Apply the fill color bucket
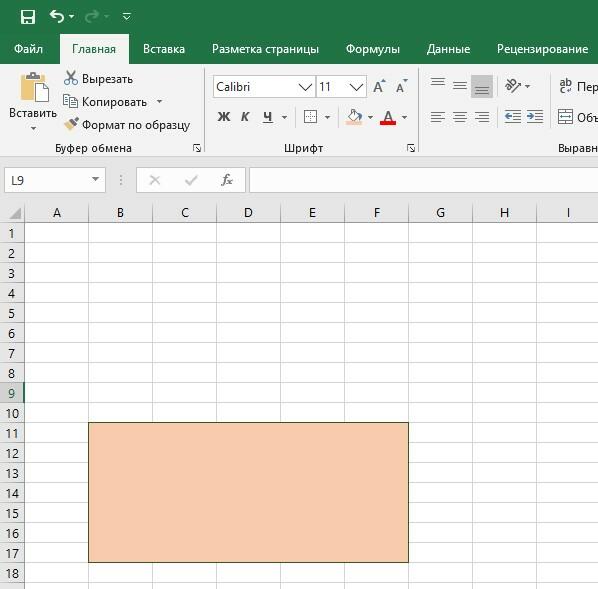The width and height of the screenshot is (598, 589). click(x=354, y=117)
